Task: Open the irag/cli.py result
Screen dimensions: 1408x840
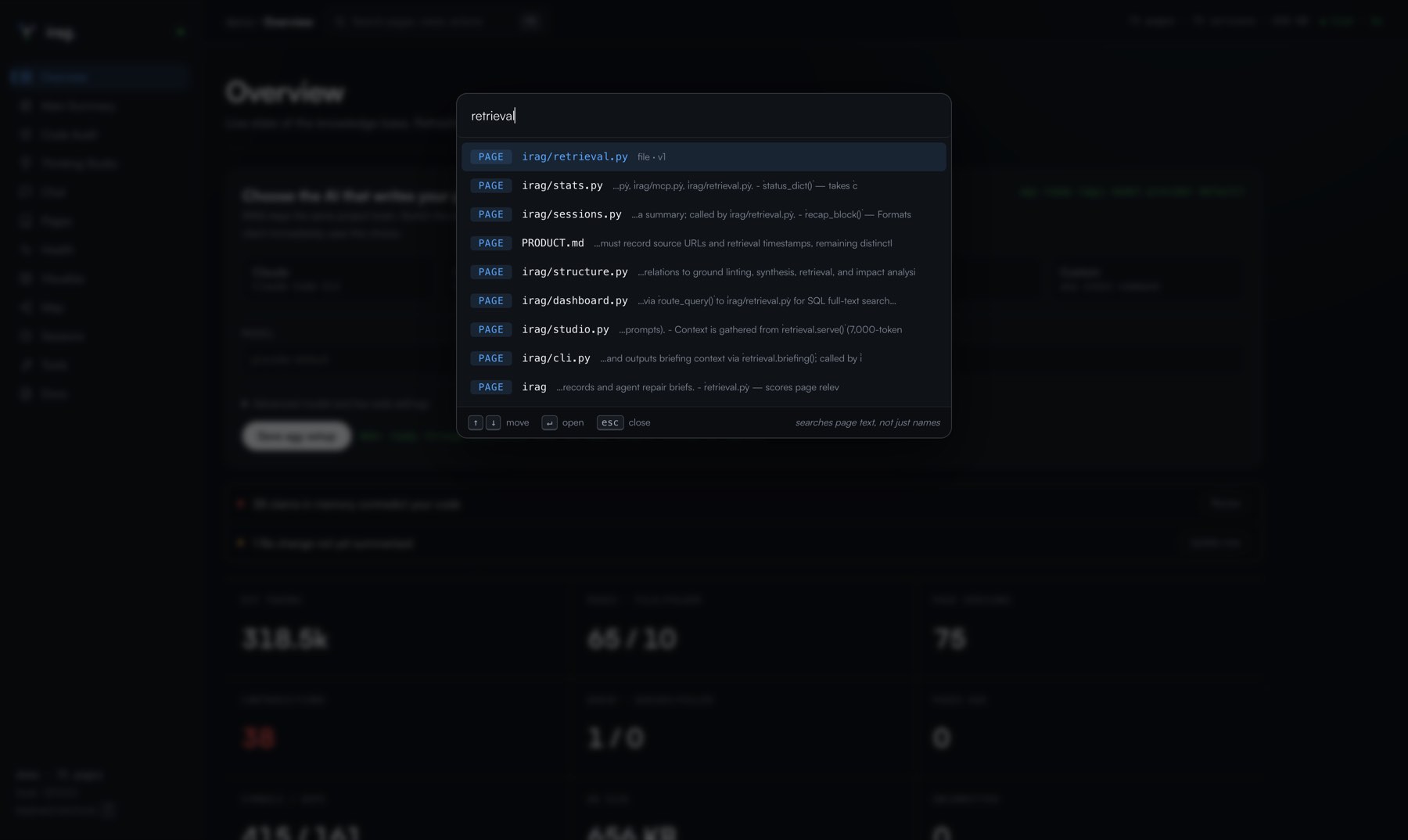Action: click(703, 359)
